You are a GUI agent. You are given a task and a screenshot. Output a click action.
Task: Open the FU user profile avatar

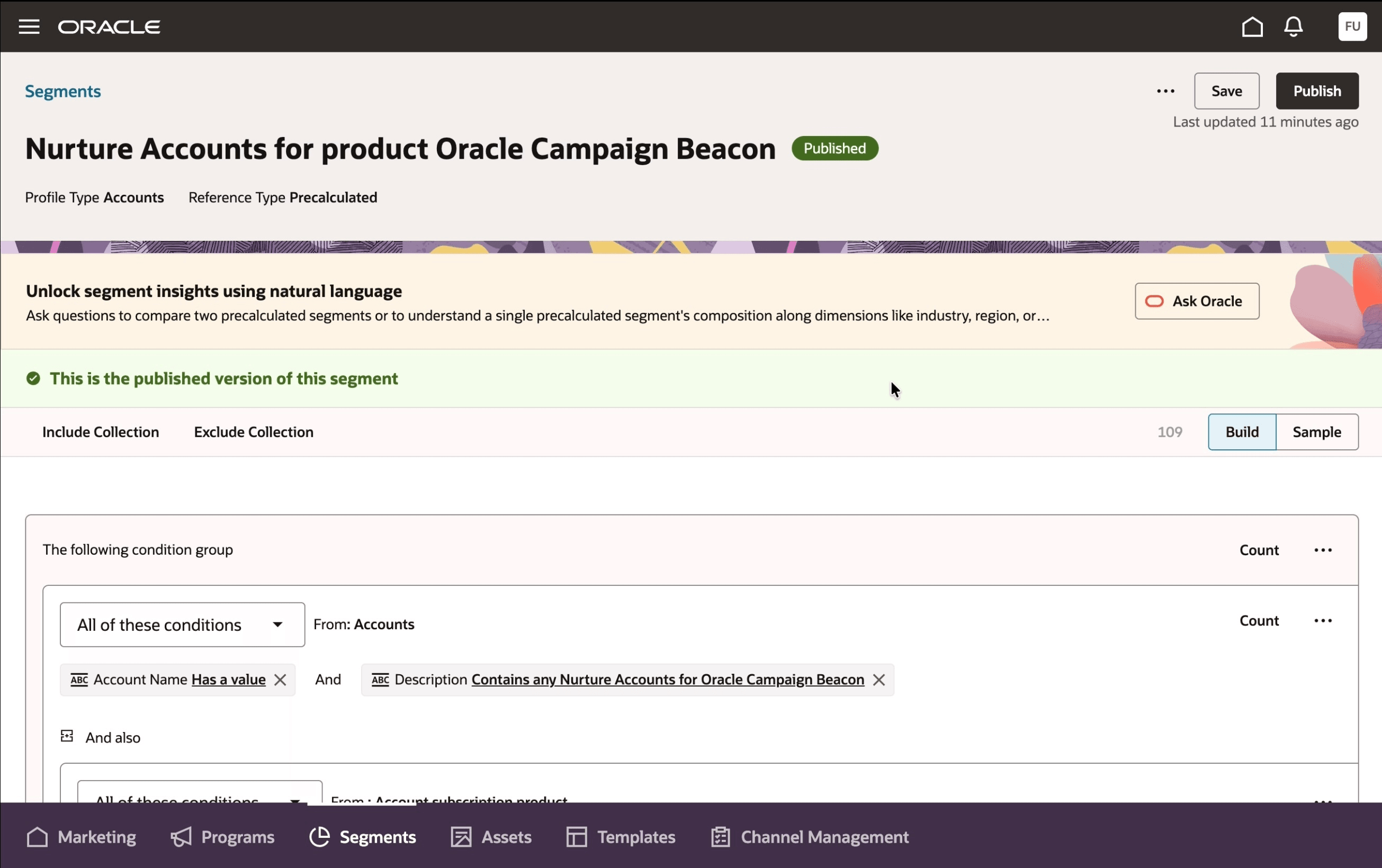point(1353,26)
